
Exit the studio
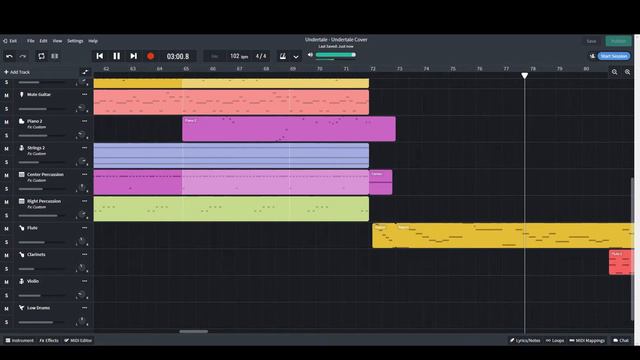(x=10, y=41)
